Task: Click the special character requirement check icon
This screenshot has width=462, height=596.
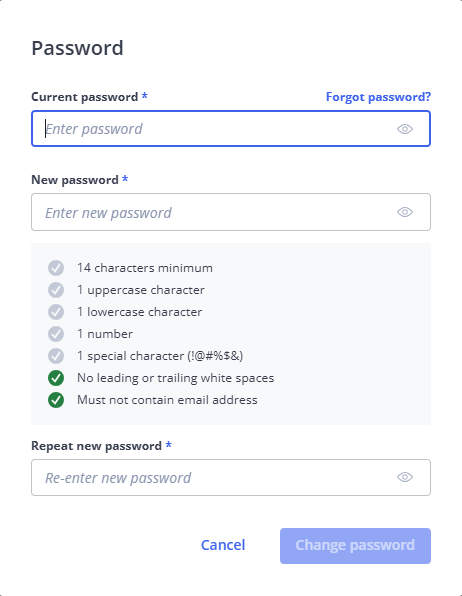Action: coord(56,356)
